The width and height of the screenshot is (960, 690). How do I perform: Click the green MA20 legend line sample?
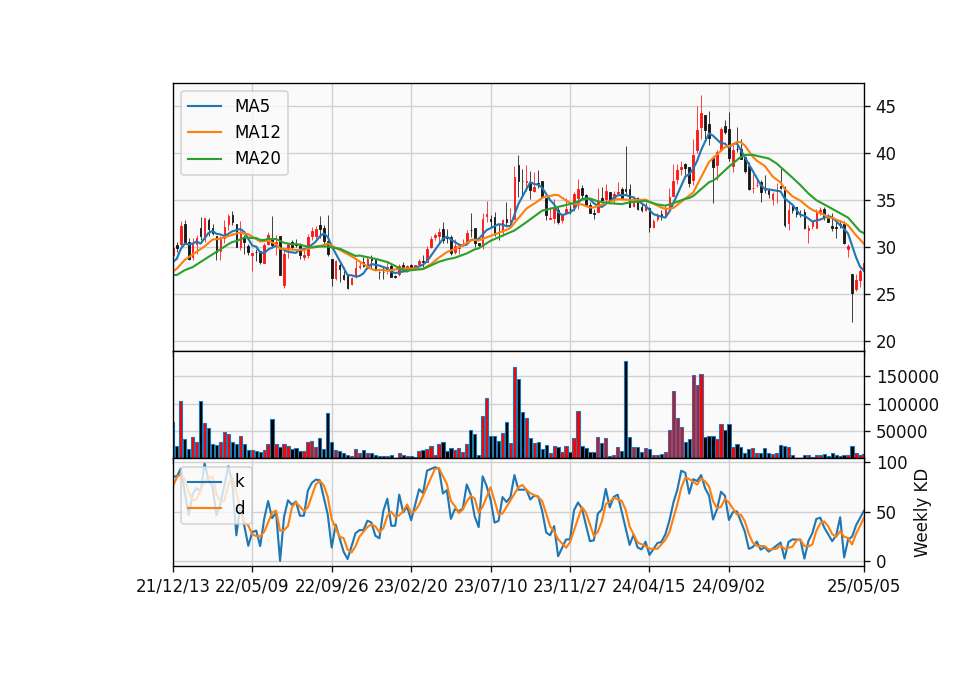tap(204, 159)
